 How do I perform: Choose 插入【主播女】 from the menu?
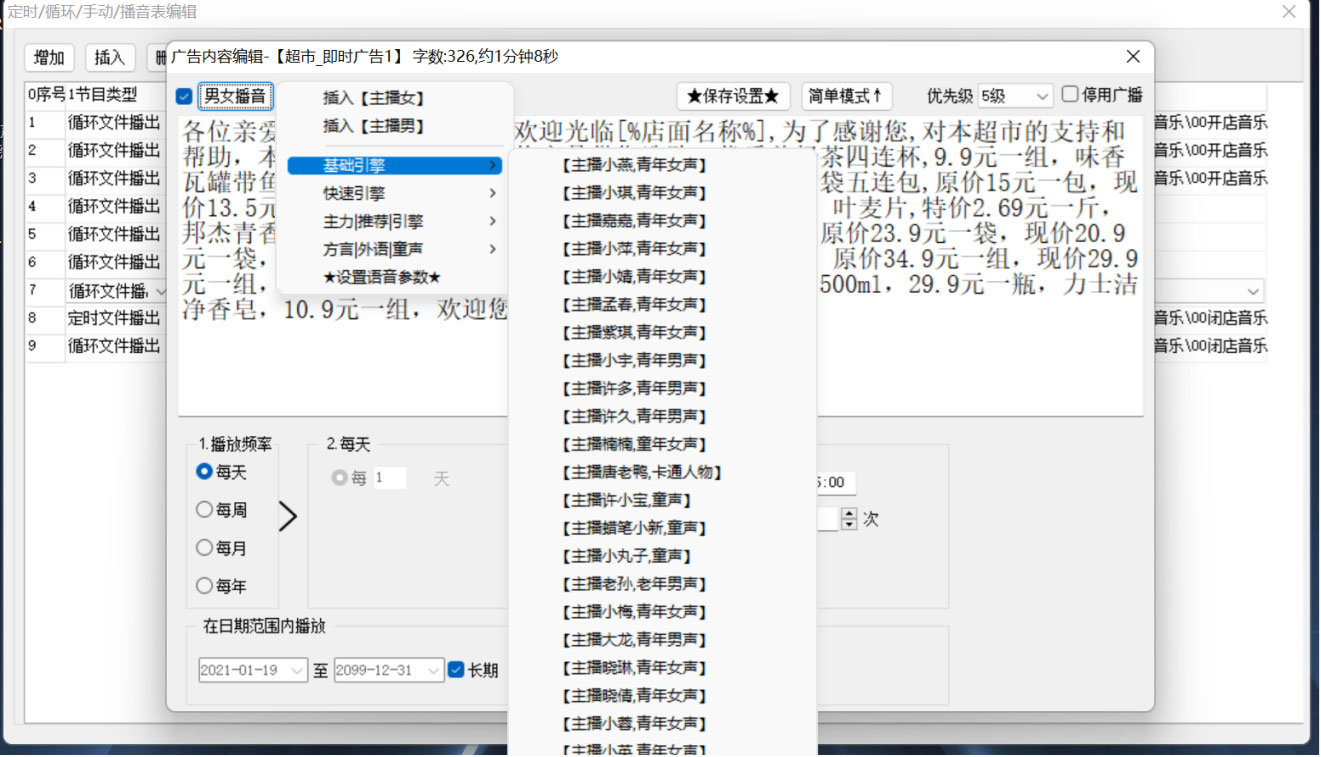pos(375,98)
